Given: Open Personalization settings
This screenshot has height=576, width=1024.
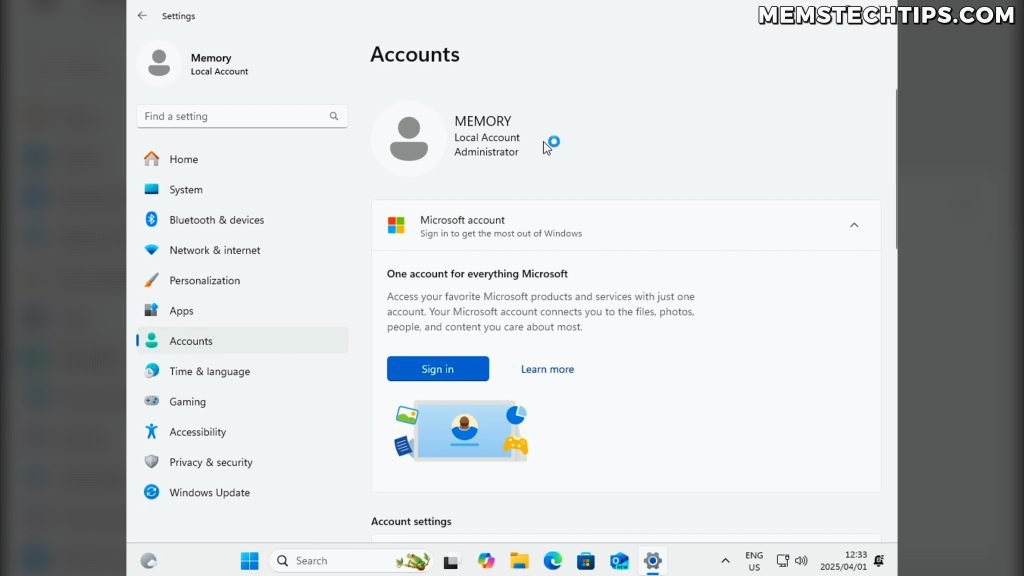Looking at the screenshot, I should tap(208, 281).
